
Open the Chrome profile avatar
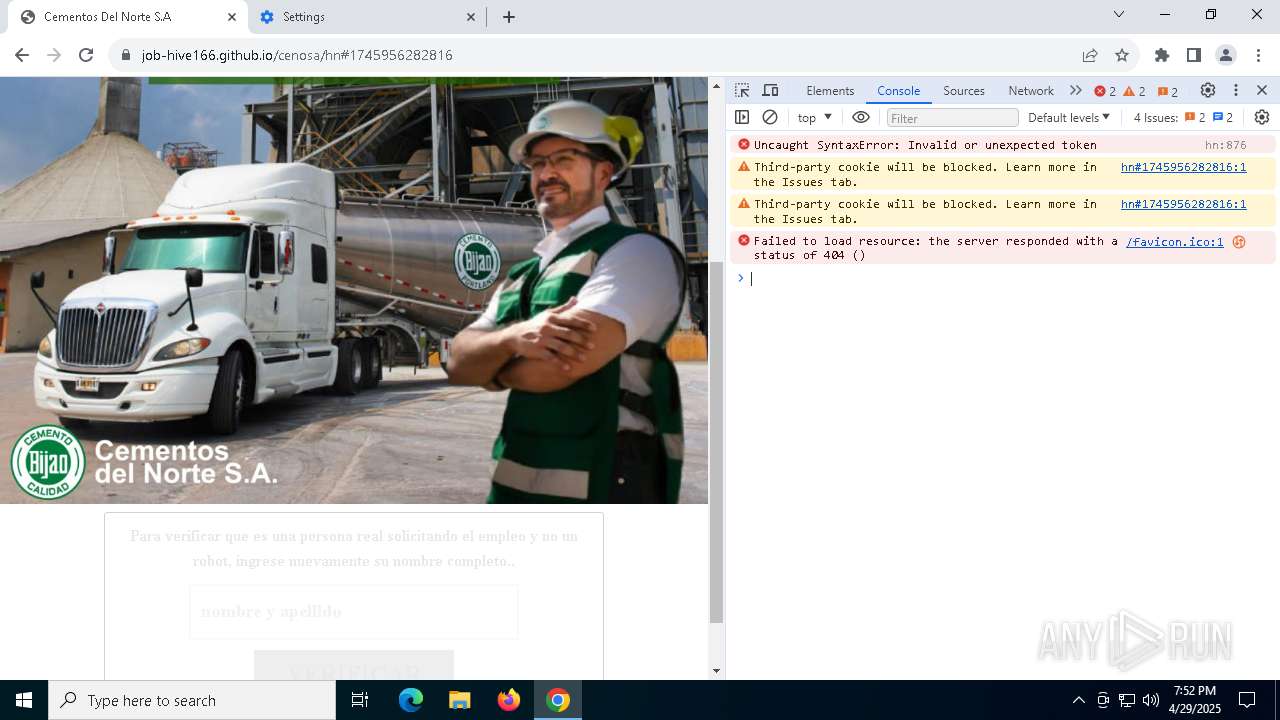coord(1226,55)
